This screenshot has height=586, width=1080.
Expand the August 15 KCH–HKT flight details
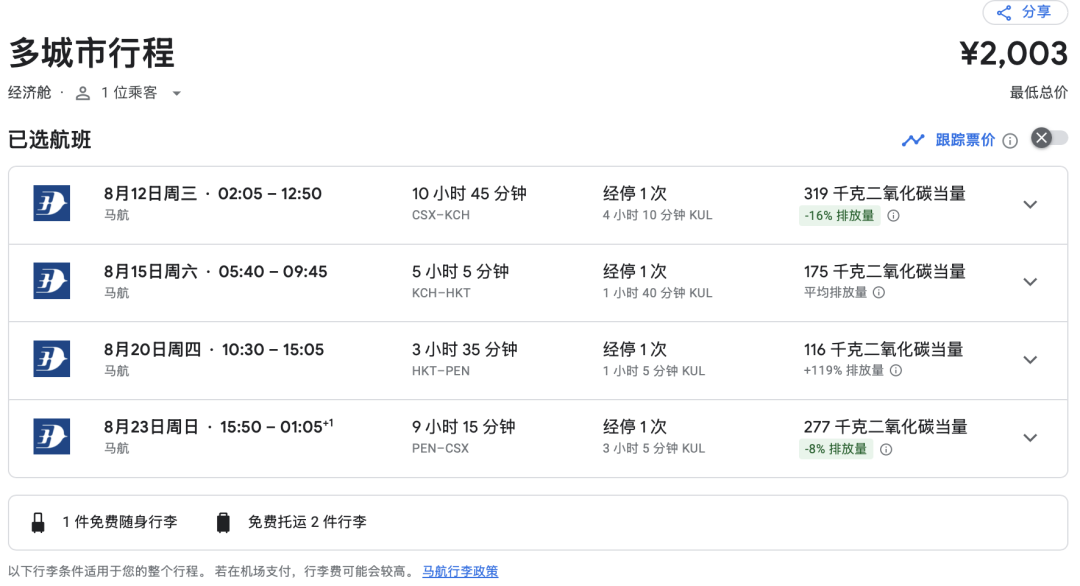1030,282
